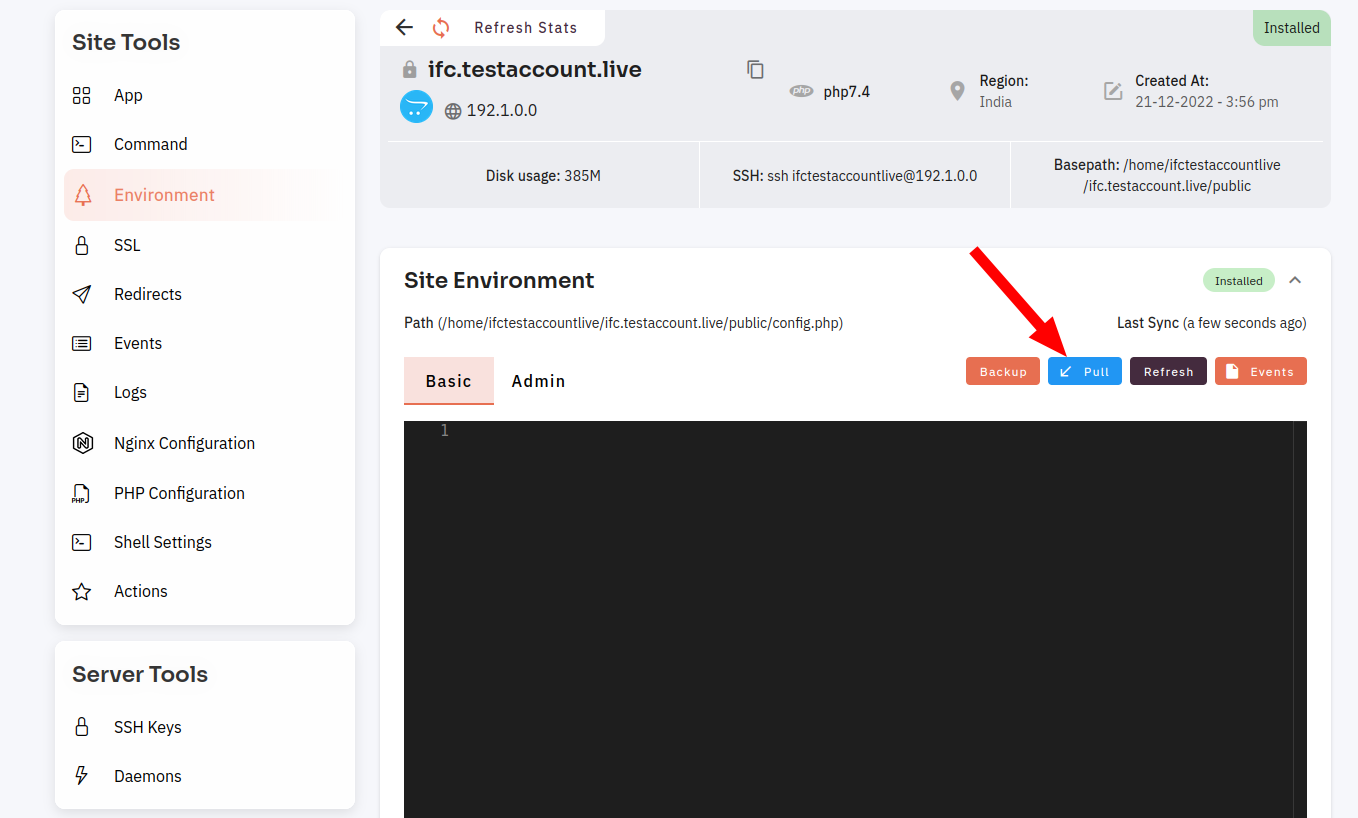Click the Daemons lightning bolt icon

tap(82, 776)
